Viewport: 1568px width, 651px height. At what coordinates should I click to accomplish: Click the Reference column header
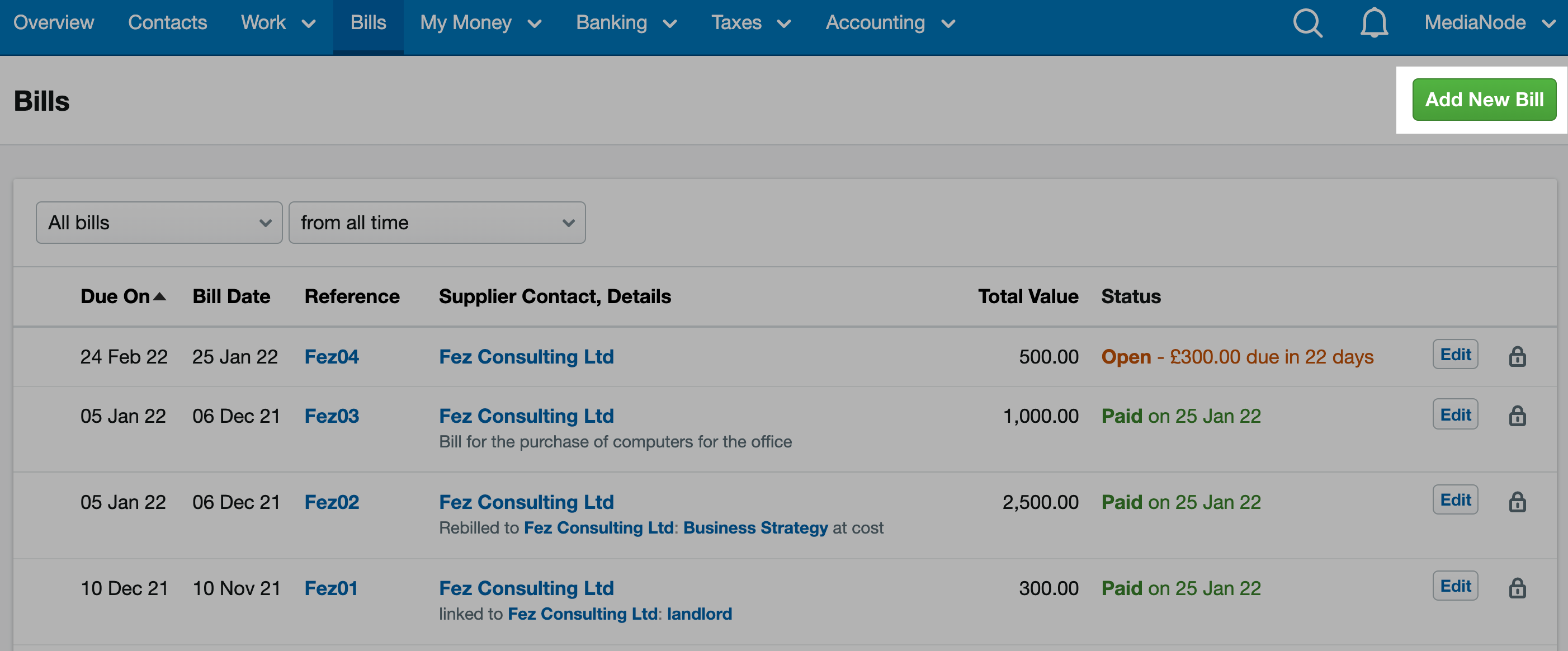[x=352, y=296]
